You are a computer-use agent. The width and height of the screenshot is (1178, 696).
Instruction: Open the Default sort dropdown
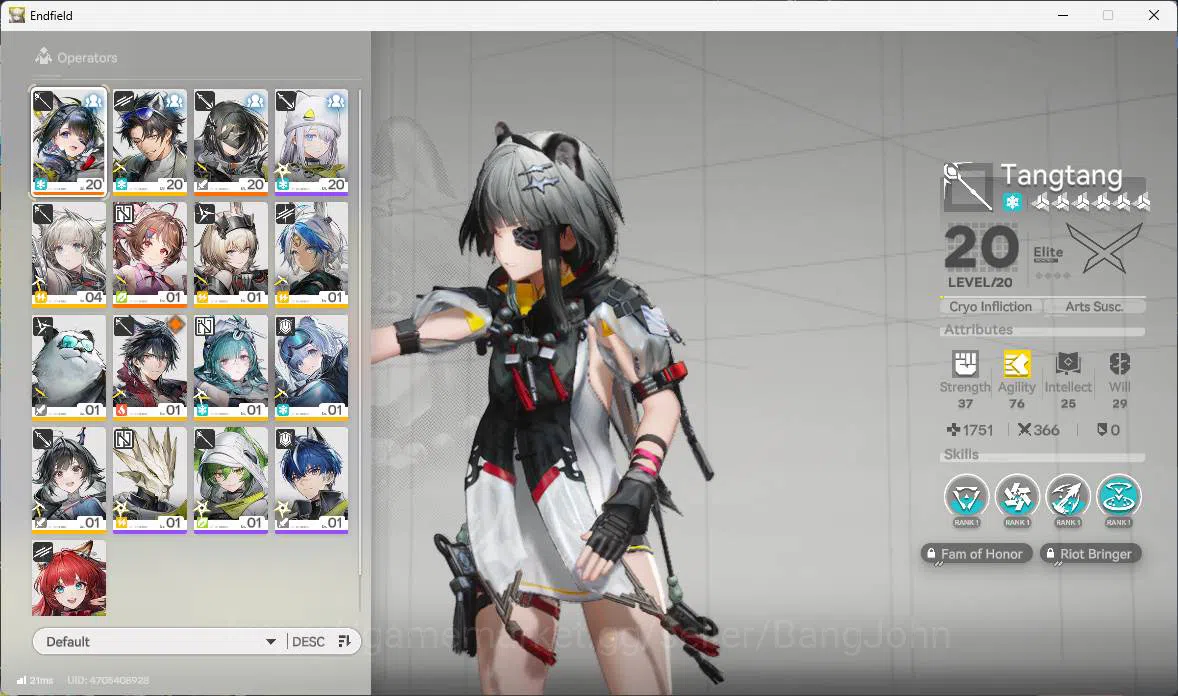click(159, 641)
